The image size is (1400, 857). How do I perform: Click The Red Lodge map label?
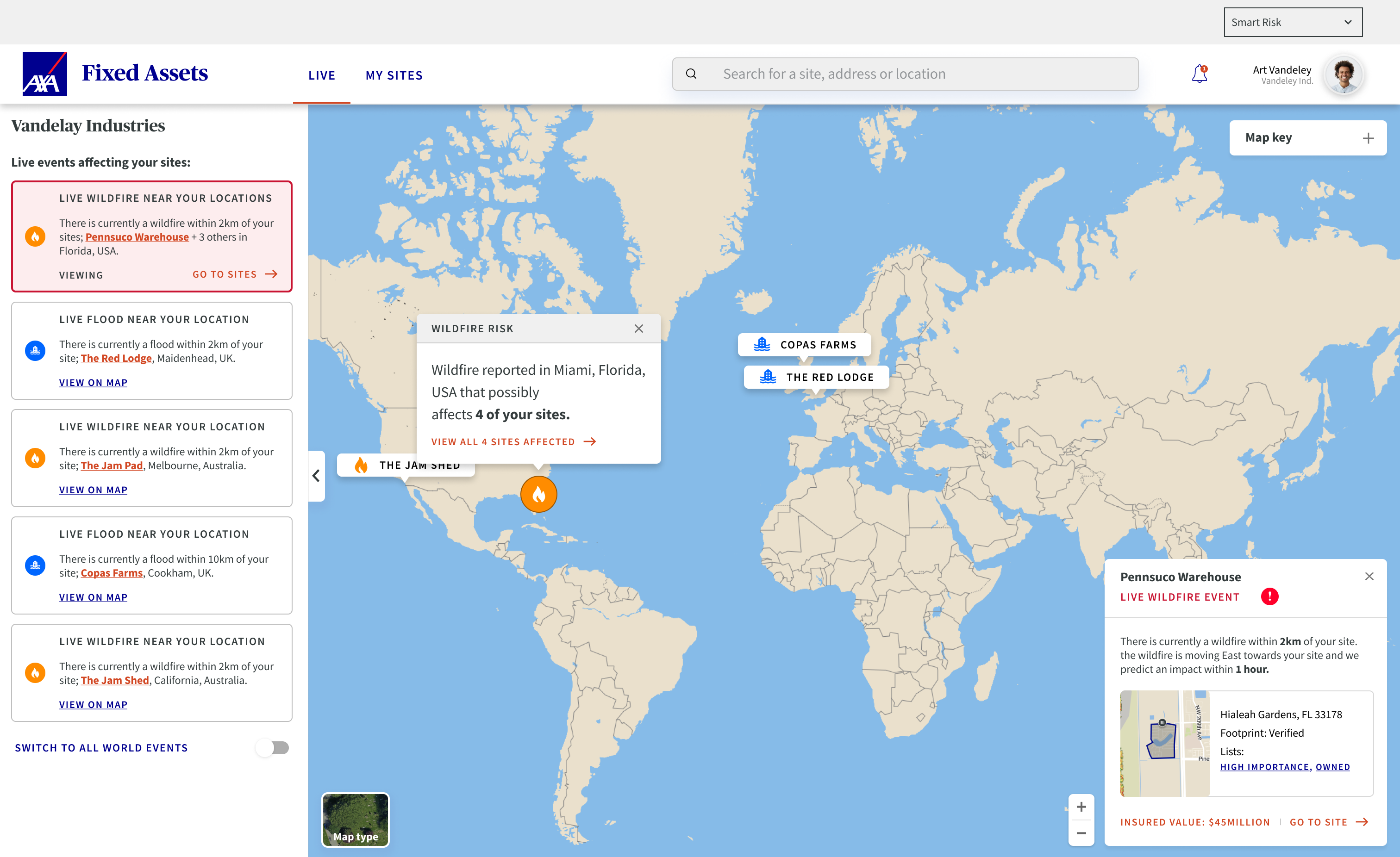coord(816,377)
